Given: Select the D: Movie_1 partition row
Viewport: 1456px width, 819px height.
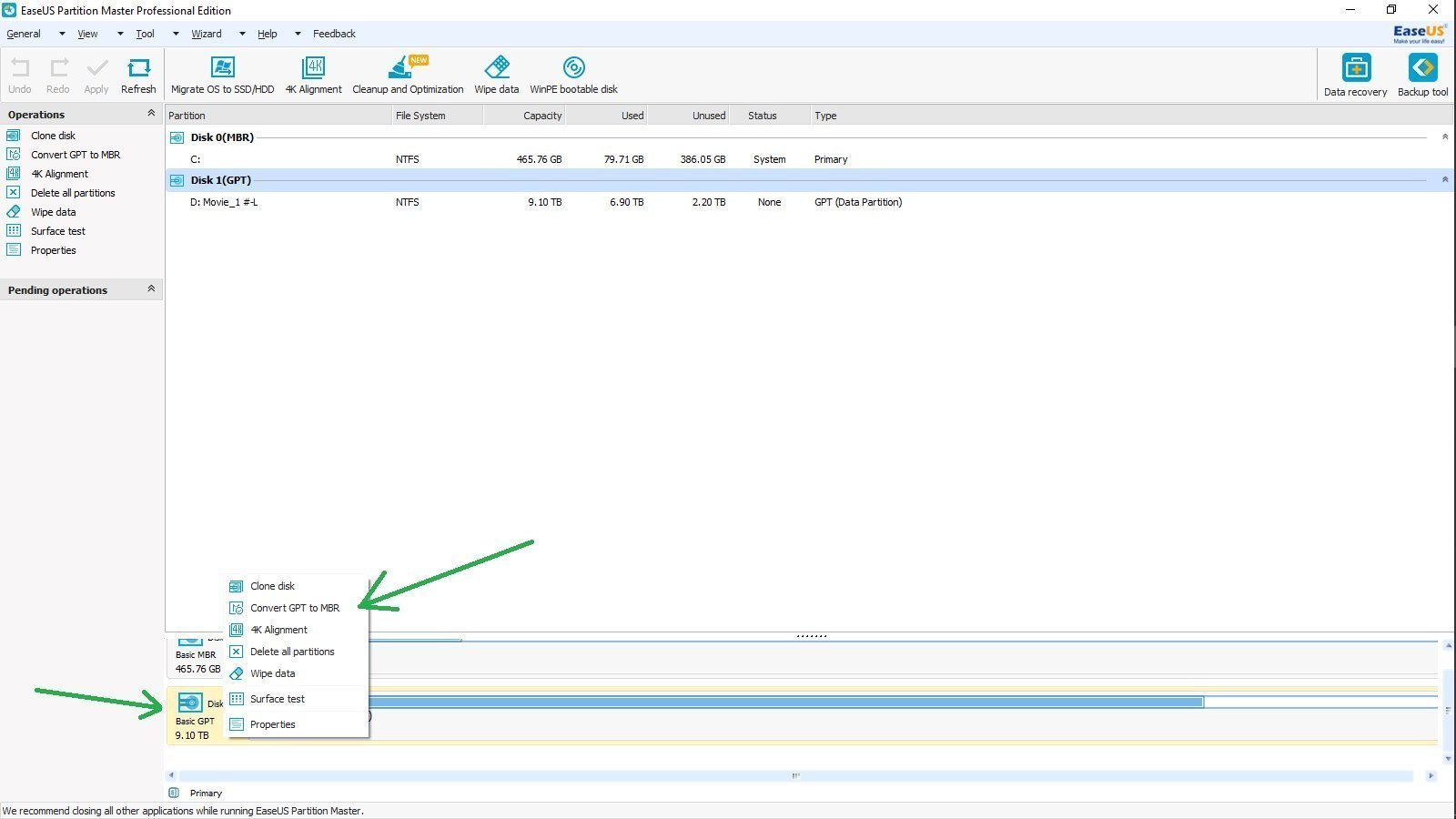Looking at the screenshot, I should point(809,202).
